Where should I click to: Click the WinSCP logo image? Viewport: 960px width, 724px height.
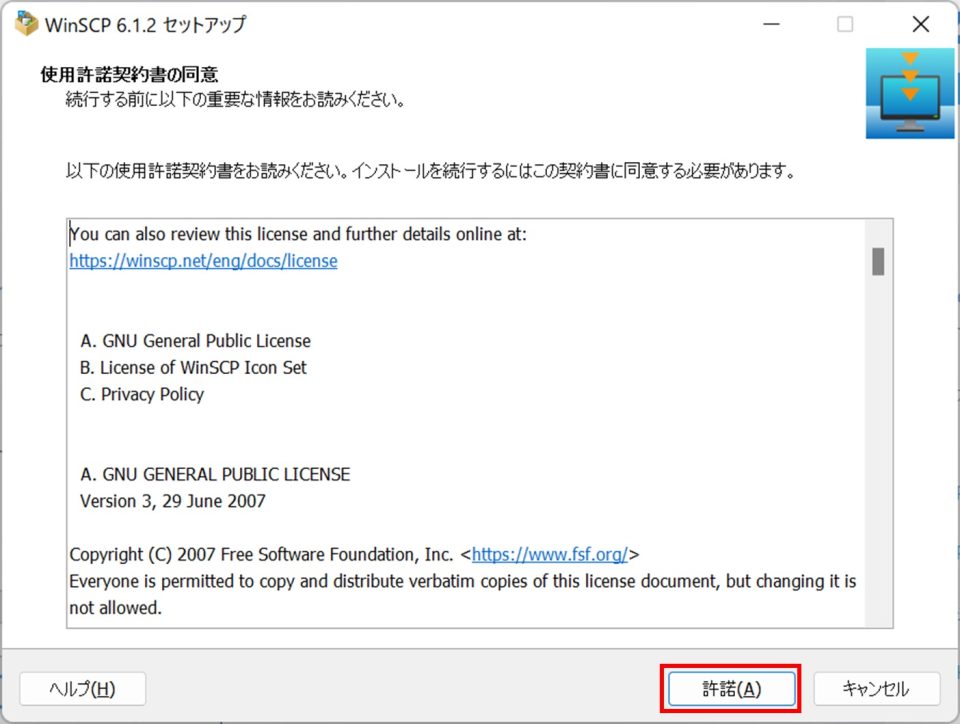pos(908,91)
